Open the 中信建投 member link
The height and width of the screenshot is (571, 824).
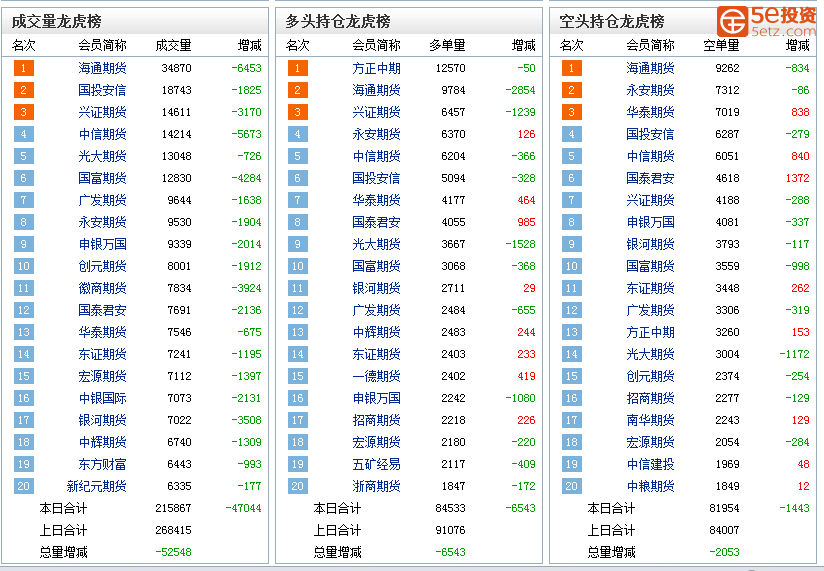click(x=650, y=464)
